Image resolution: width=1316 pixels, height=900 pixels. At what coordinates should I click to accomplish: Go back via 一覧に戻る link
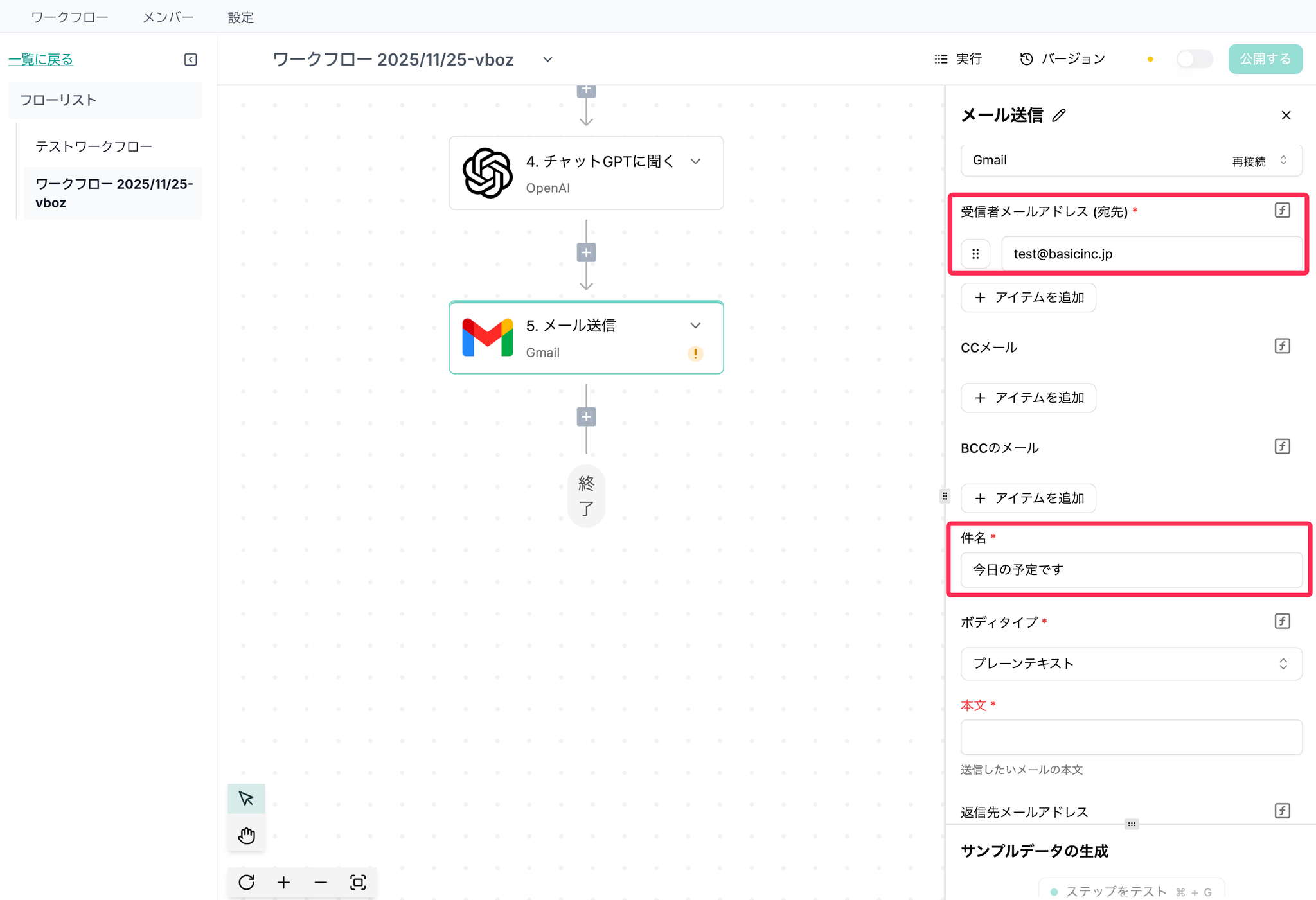click(41, 59)
